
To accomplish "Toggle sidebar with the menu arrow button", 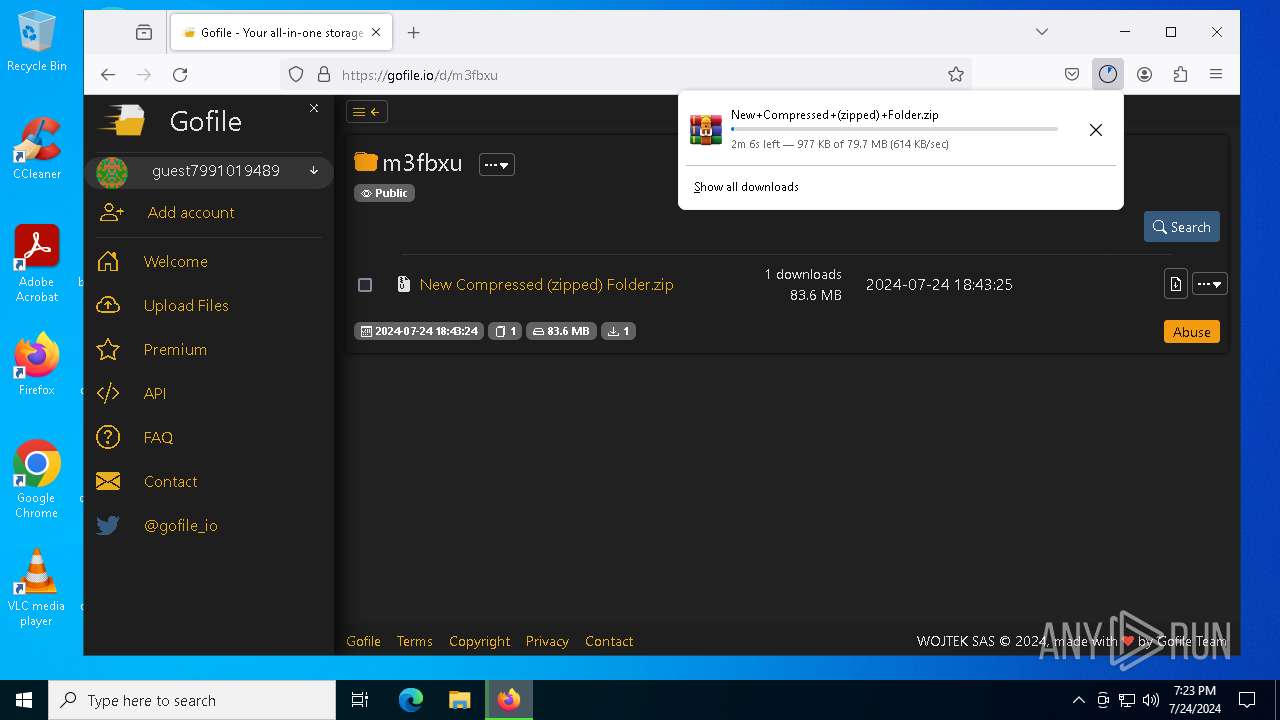I will click(x=367, y=112).
